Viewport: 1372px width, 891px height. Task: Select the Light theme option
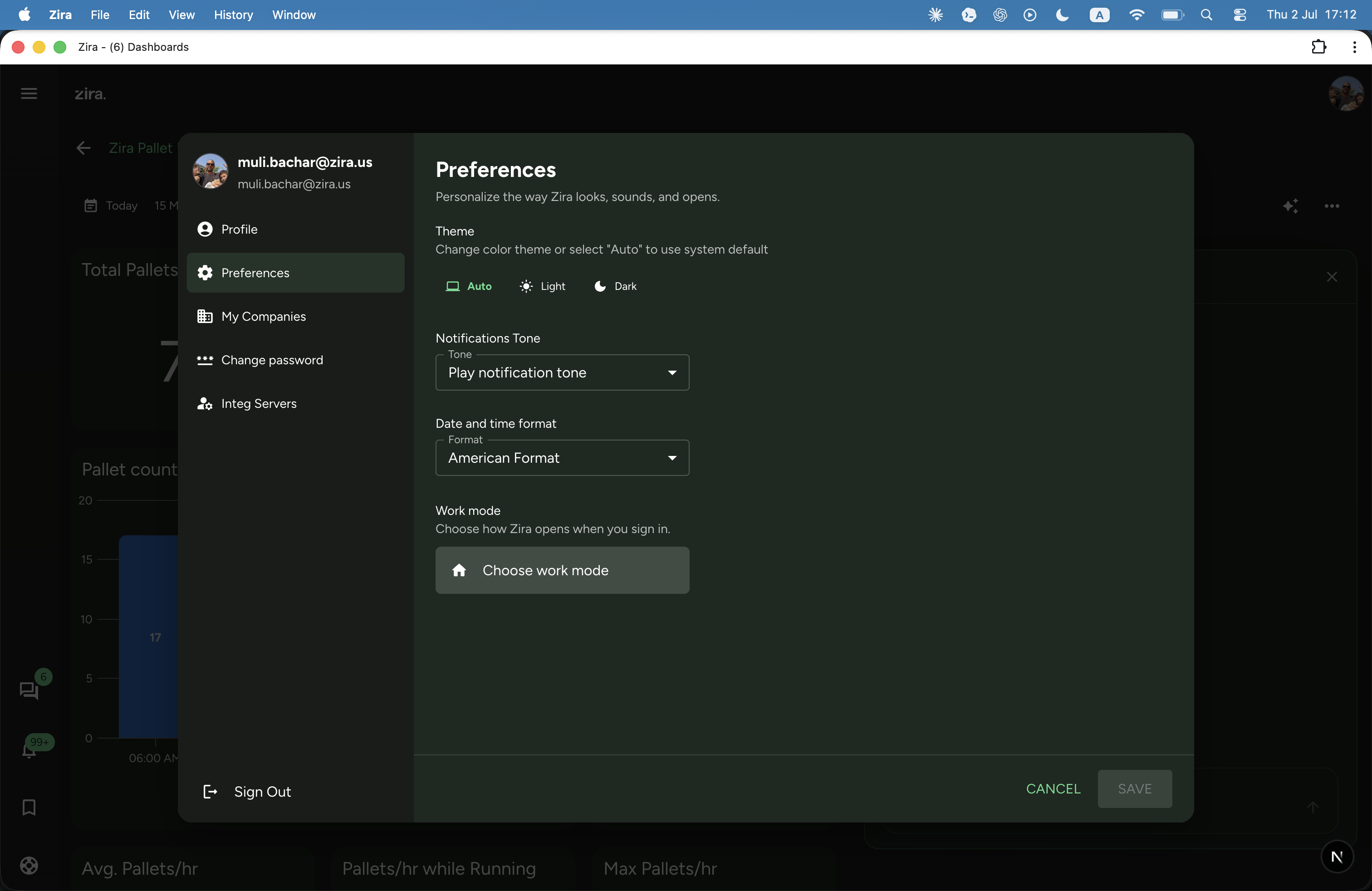542,286
